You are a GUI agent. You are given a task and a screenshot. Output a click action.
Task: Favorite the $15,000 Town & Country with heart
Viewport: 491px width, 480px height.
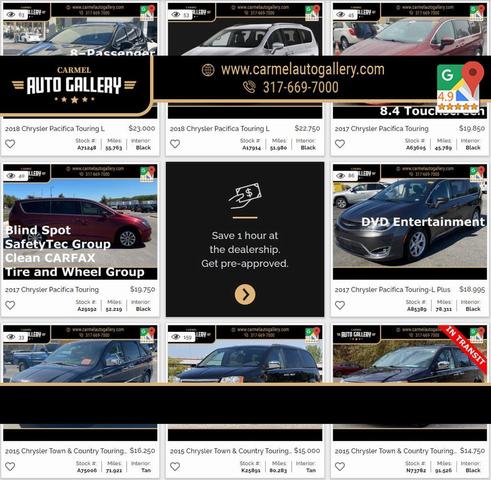[175, 467]
